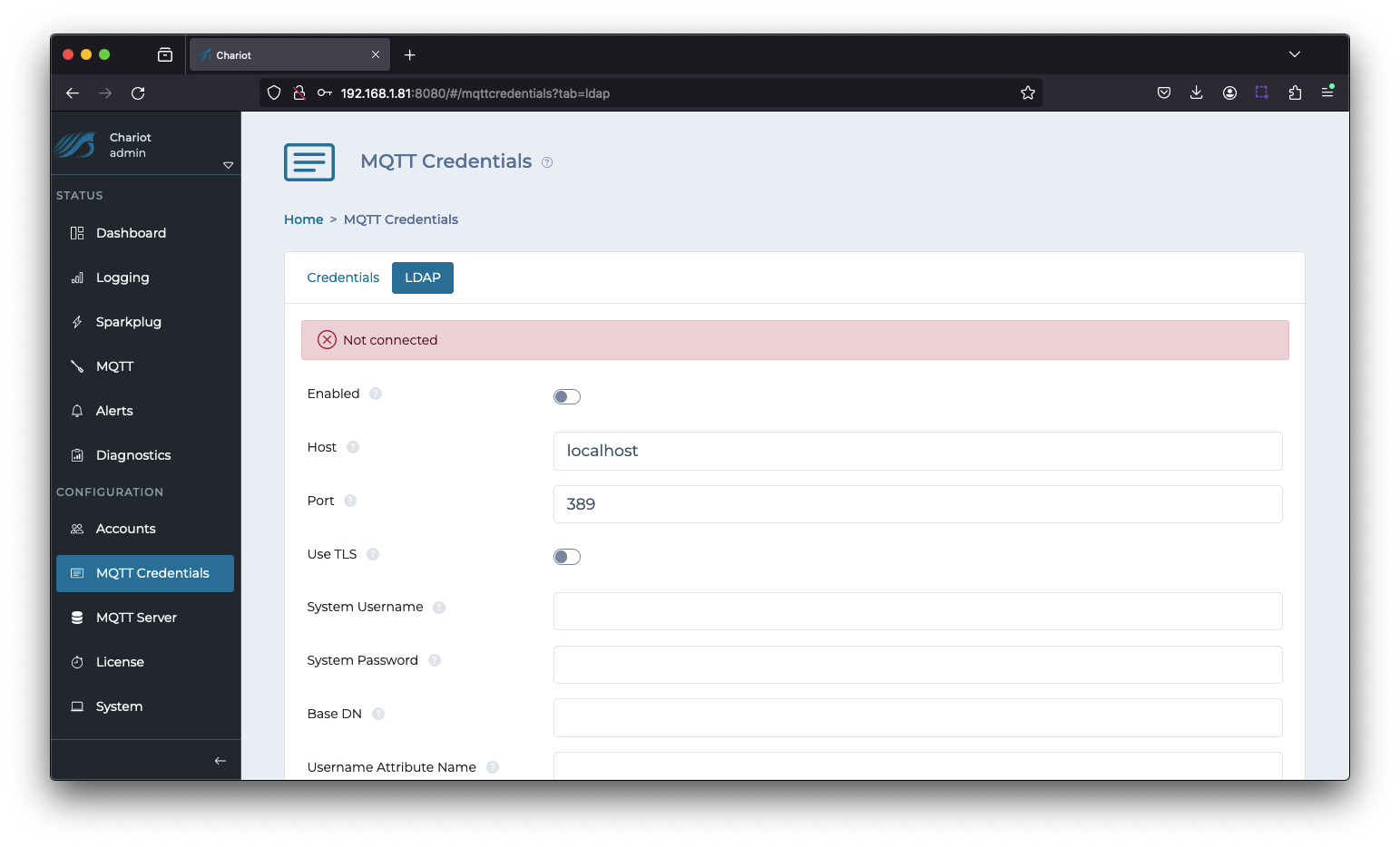Viewport: 1400px width, 847px height.
Task: Click help icon next to Port
Action: [350, 501]
